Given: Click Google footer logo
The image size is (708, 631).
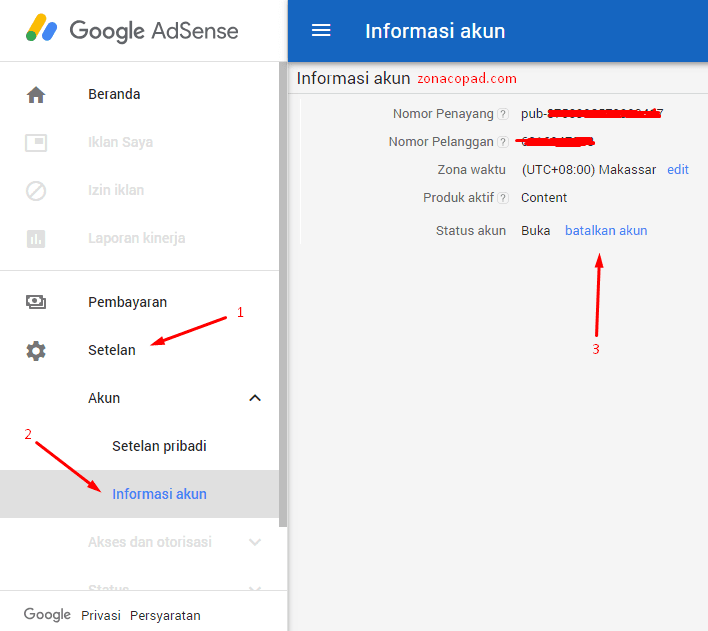Looking at the screenshot, I should (47, 614).
